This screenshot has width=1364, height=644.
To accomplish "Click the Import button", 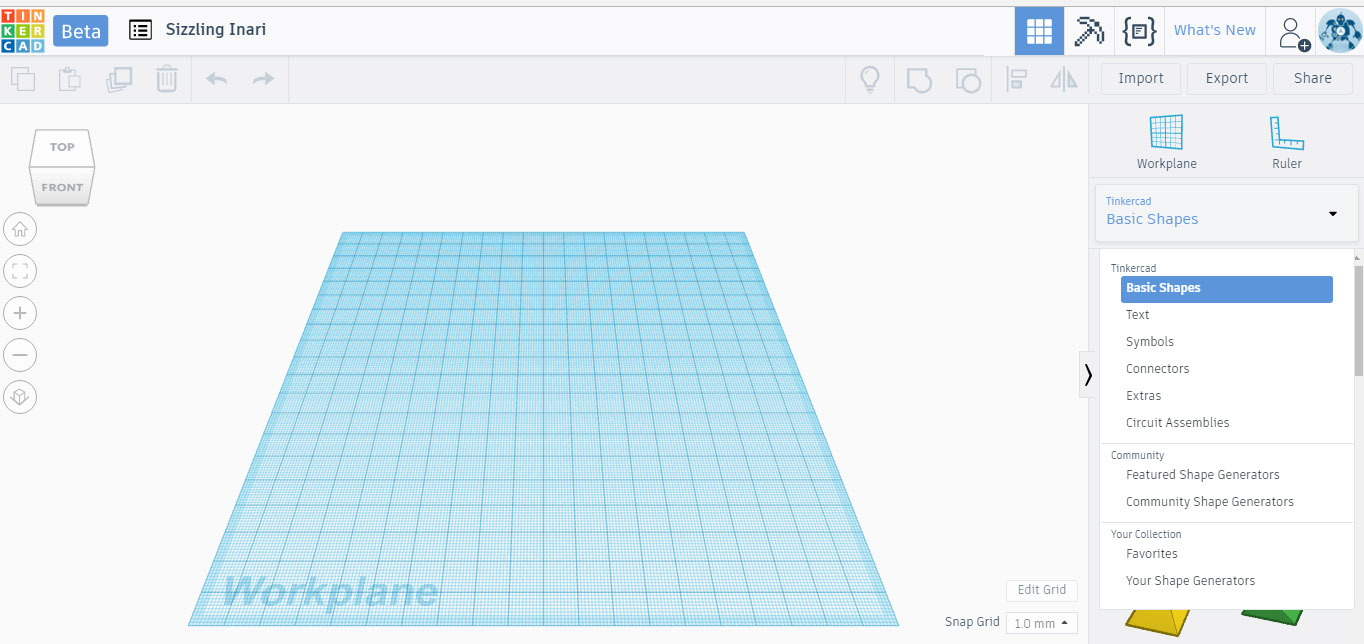I will (x=1141, y=79).
